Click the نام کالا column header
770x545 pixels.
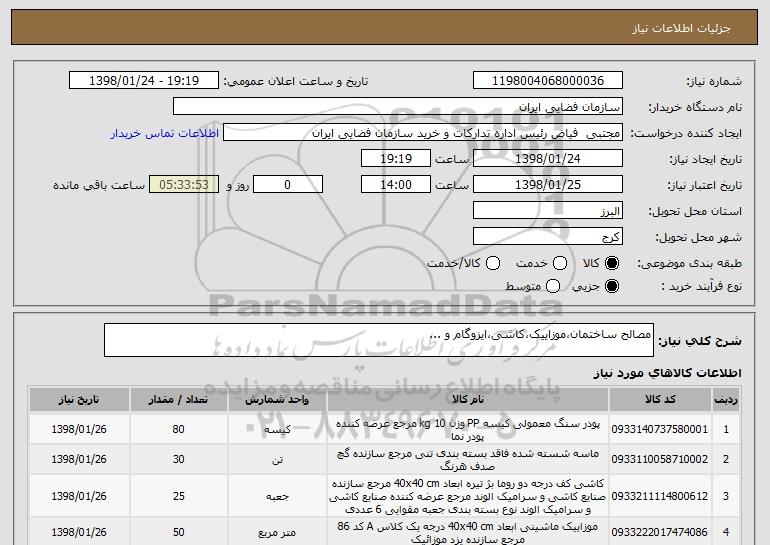point(468,400)
